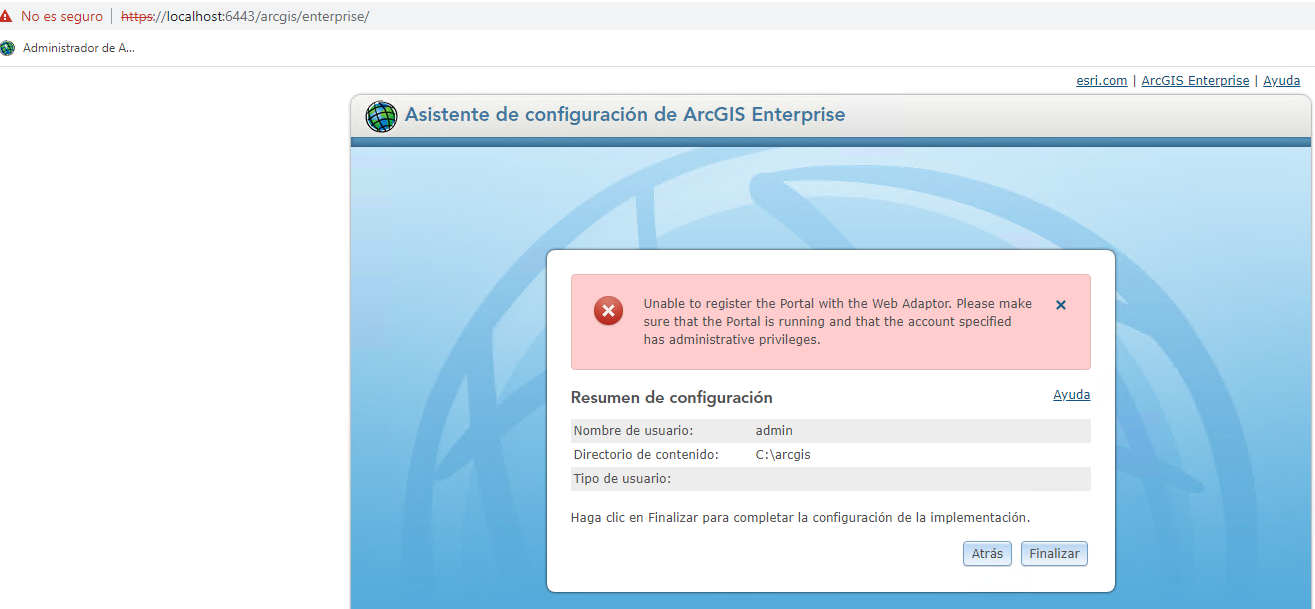Click the 'Haga clic en Finalizar' instruction text
Image resolution: width=1315 pixels, height=609 pixels.
click(x=800, y=518)
